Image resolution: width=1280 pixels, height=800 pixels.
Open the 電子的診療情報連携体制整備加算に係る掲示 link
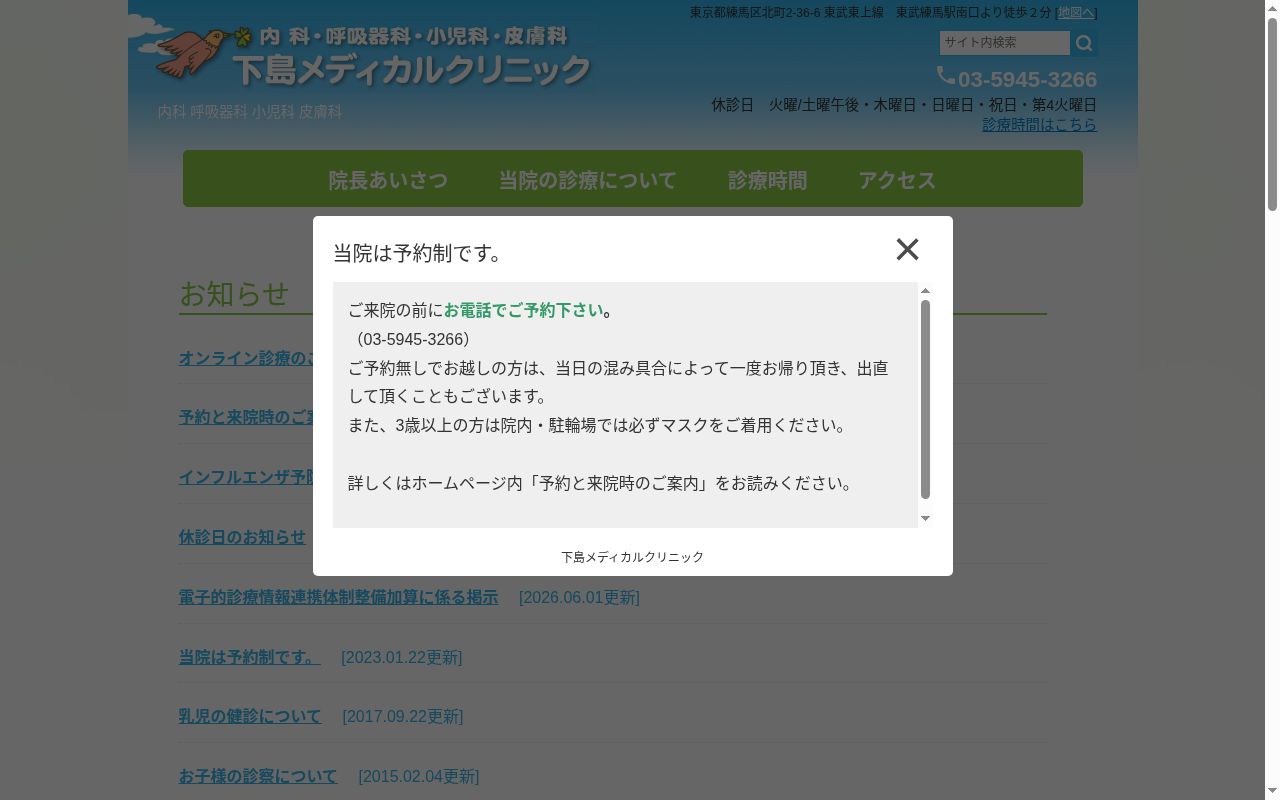338,597
